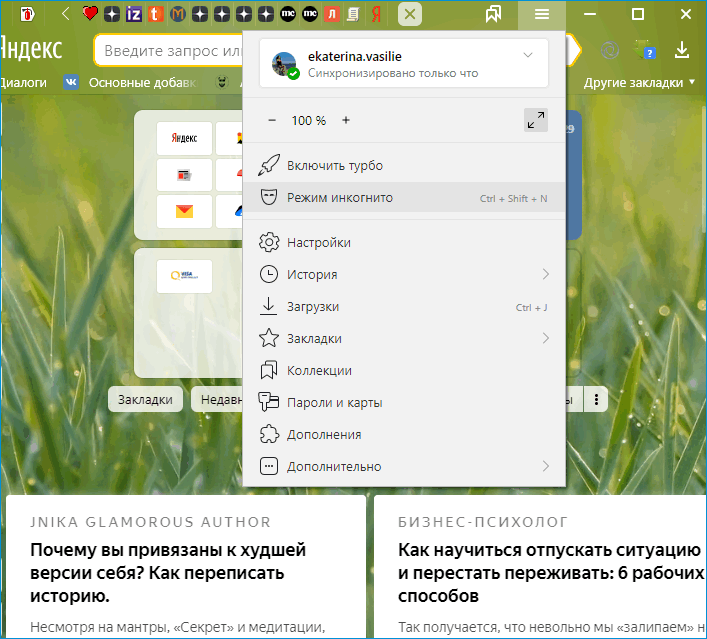Image resolution: width=707 pixels, height=639 pixels.
Task: Open the bookmarks collections icon in title bar
Action: click(493, 14)
